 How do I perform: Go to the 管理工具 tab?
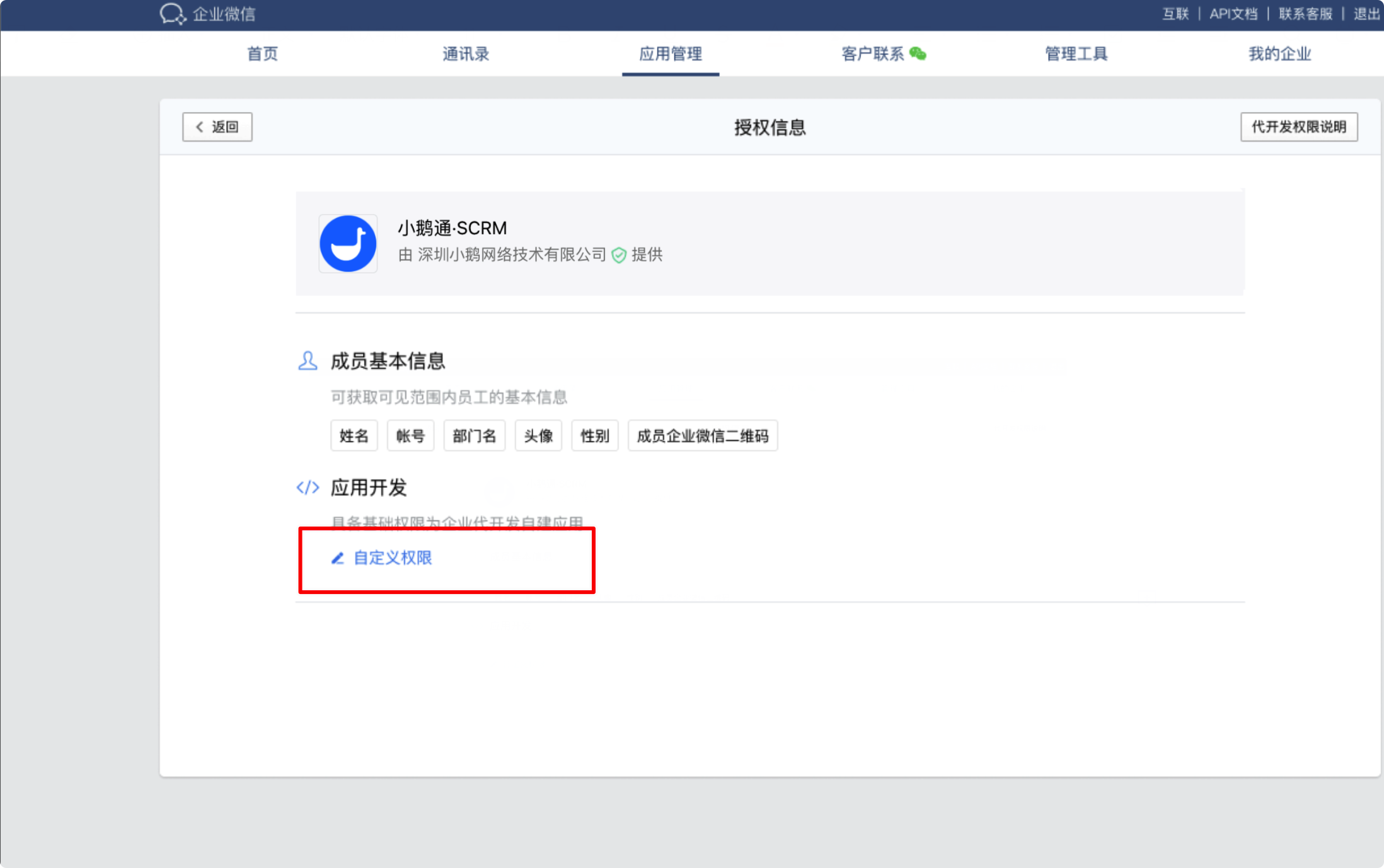point(1076,54)
